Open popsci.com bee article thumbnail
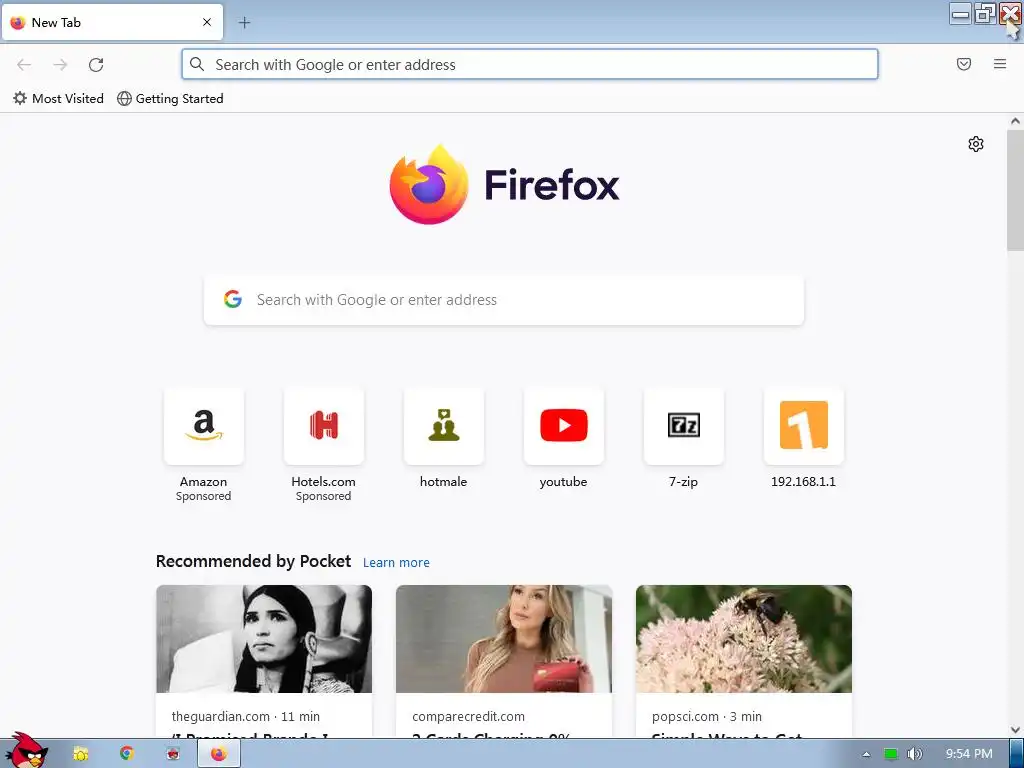This screenshot has height=768, width=1024. tap(744, 639)
